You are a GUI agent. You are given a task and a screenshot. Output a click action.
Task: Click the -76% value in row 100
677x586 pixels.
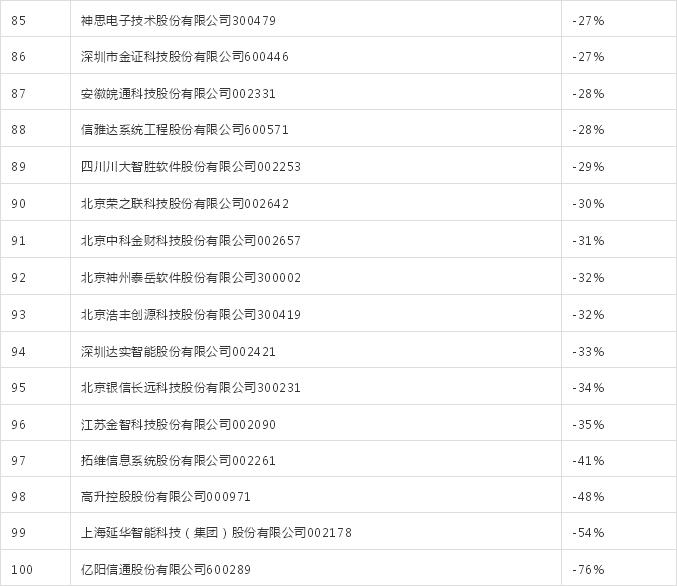[x=588, y=569]
